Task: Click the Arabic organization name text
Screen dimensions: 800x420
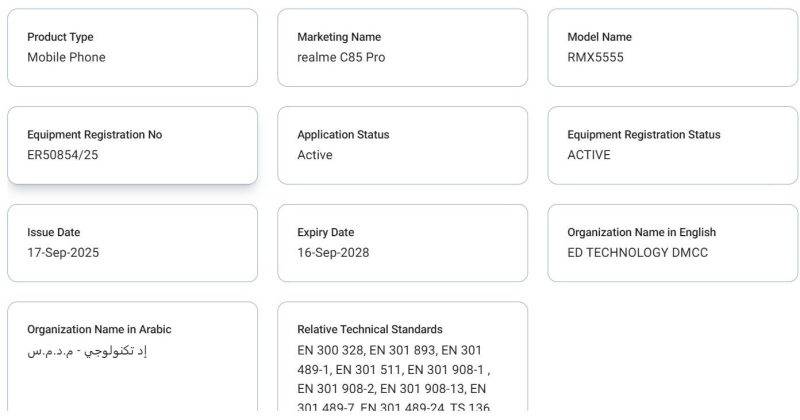Action: pyautogui.click(x=87, y=351)
